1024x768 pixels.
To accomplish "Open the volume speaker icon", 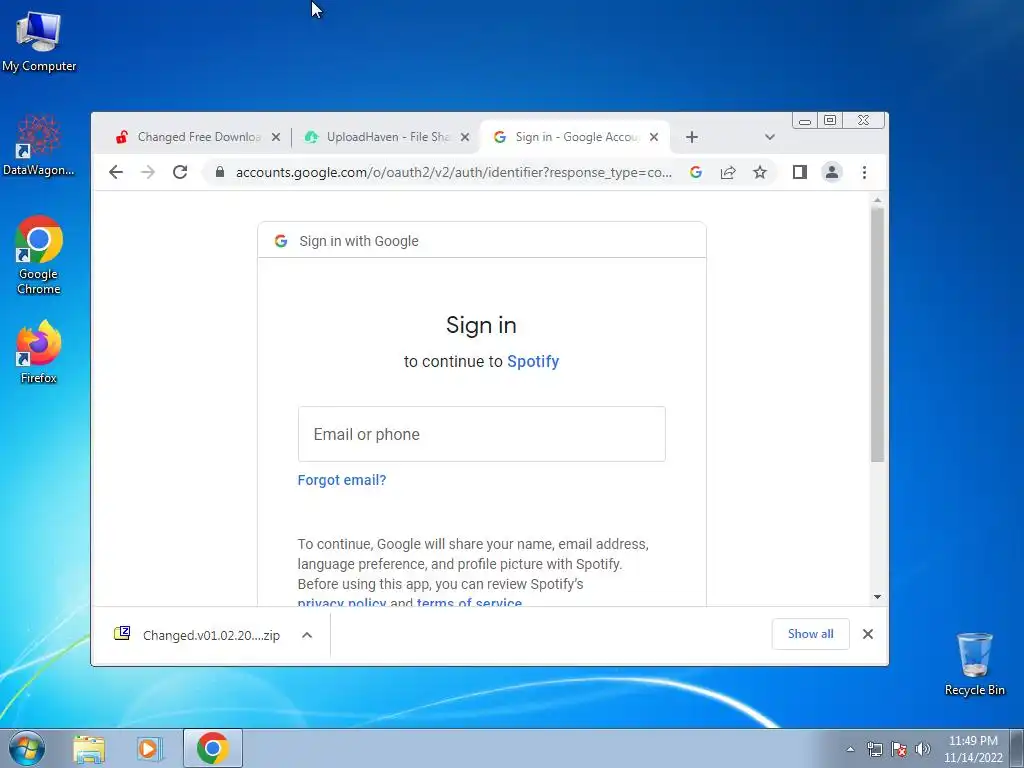I will click(x=923, y=749).
